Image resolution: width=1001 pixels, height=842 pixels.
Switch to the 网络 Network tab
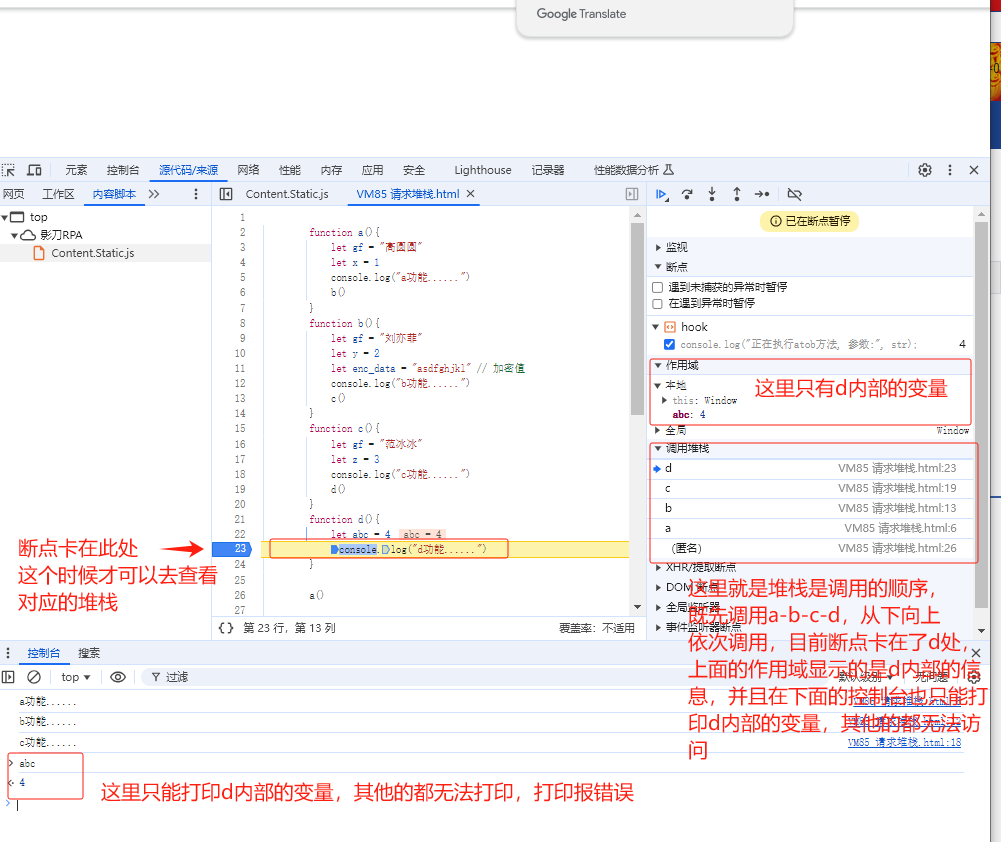click(248, 170)
